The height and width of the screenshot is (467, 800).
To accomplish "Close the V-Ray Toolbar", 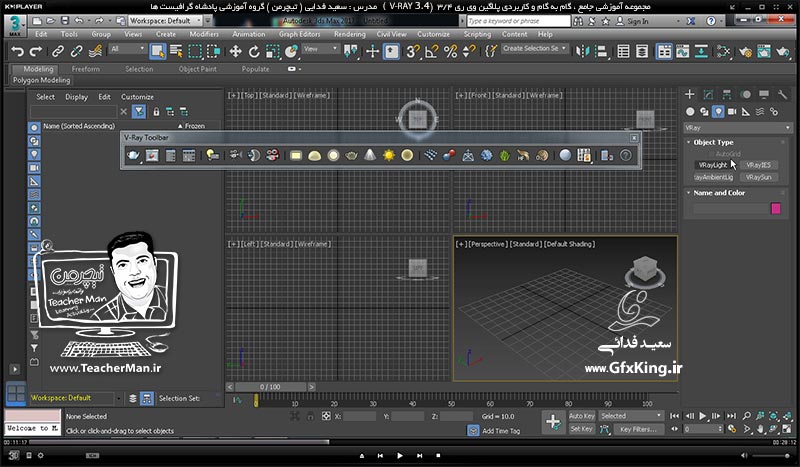I will [634, 138].
